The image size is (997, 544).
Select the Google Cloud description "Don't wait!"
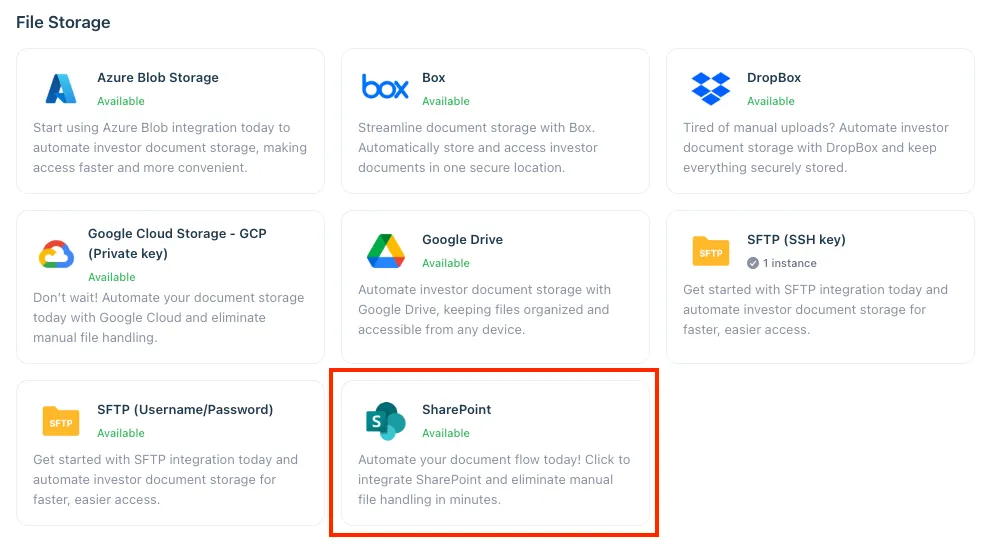click(x=168, y=317)
